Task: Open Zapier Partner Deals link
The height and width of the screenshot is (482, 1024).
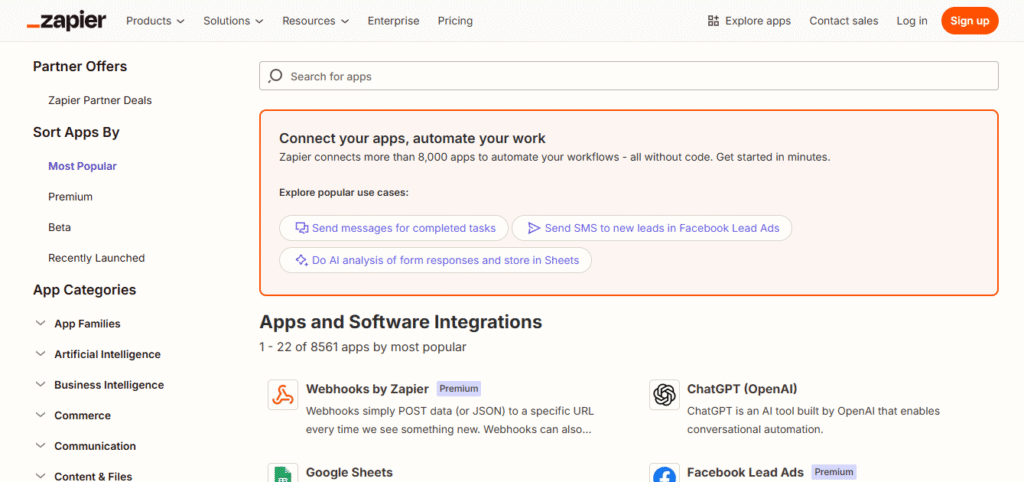Action: tap(100, 101)
